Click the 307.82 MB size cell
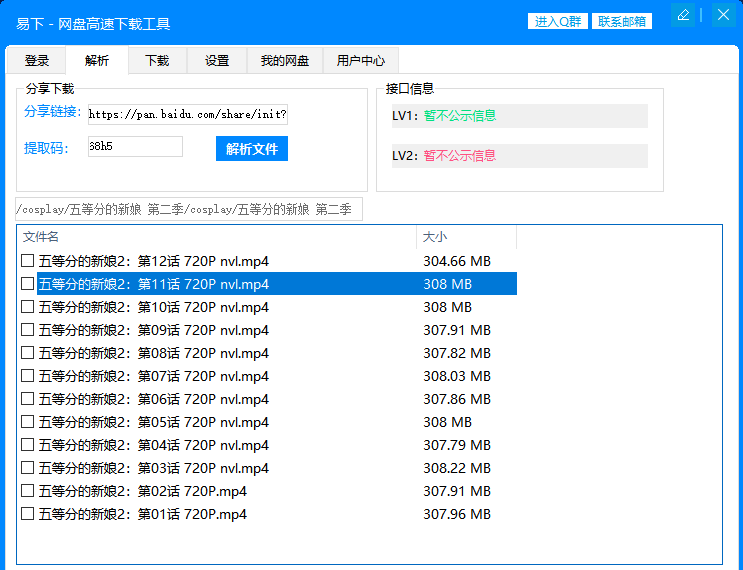 (457, 353)
